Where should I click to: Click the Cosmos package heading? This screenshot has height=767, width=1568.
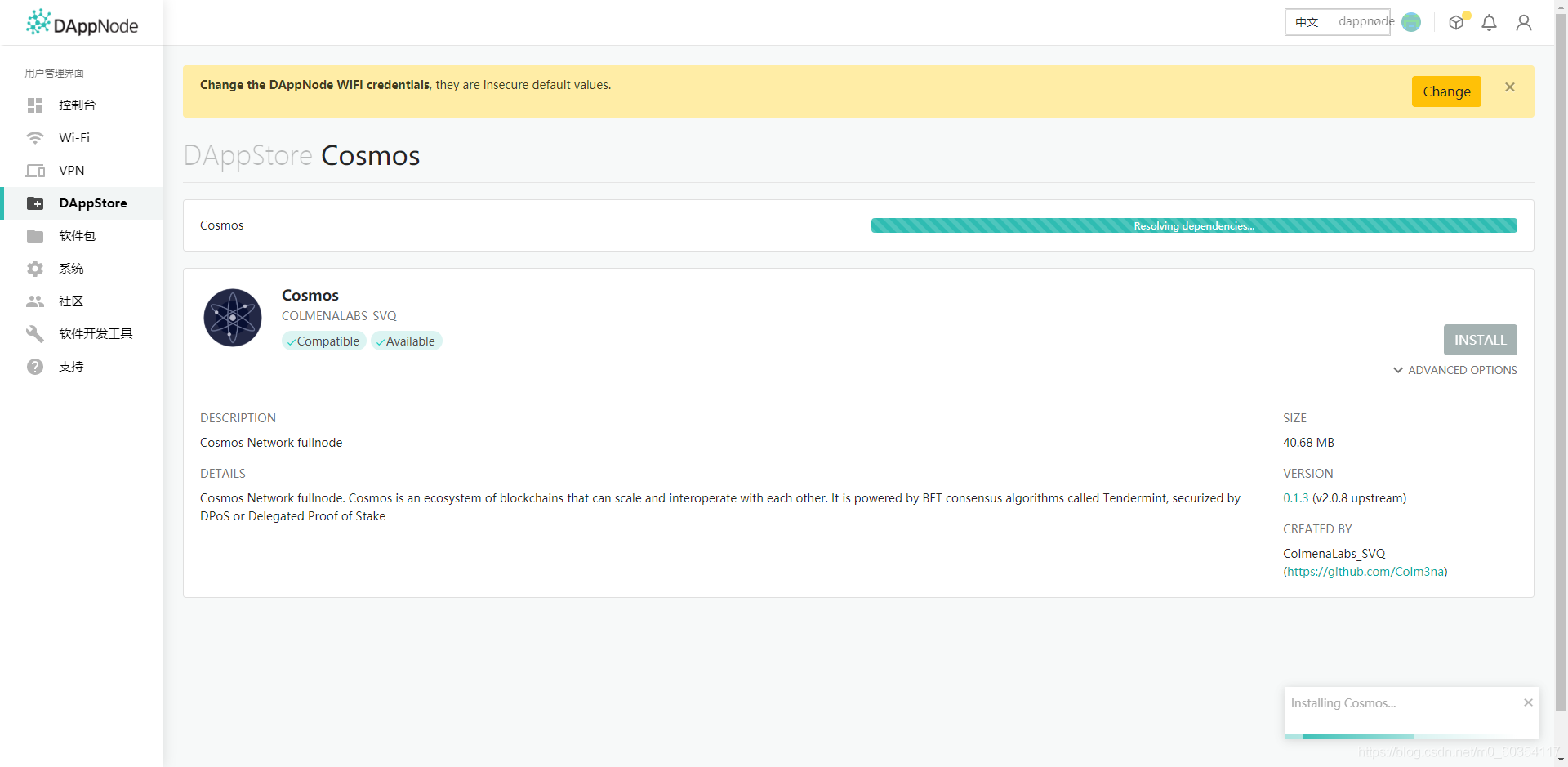pyautogui.click(x=310, y=295)
